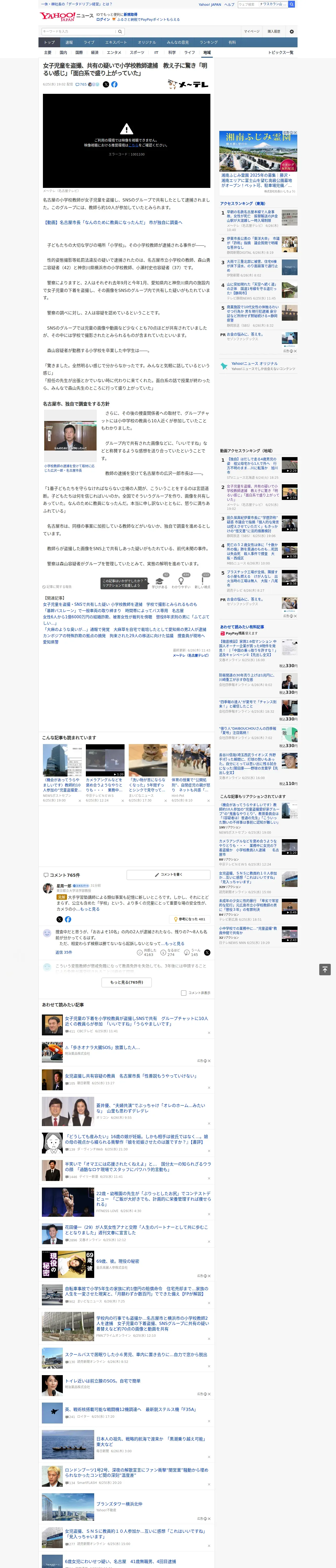Open the cat thumbnail recommended article
Viewport: 336px width, 1568px height.
(x=148, y=760)
